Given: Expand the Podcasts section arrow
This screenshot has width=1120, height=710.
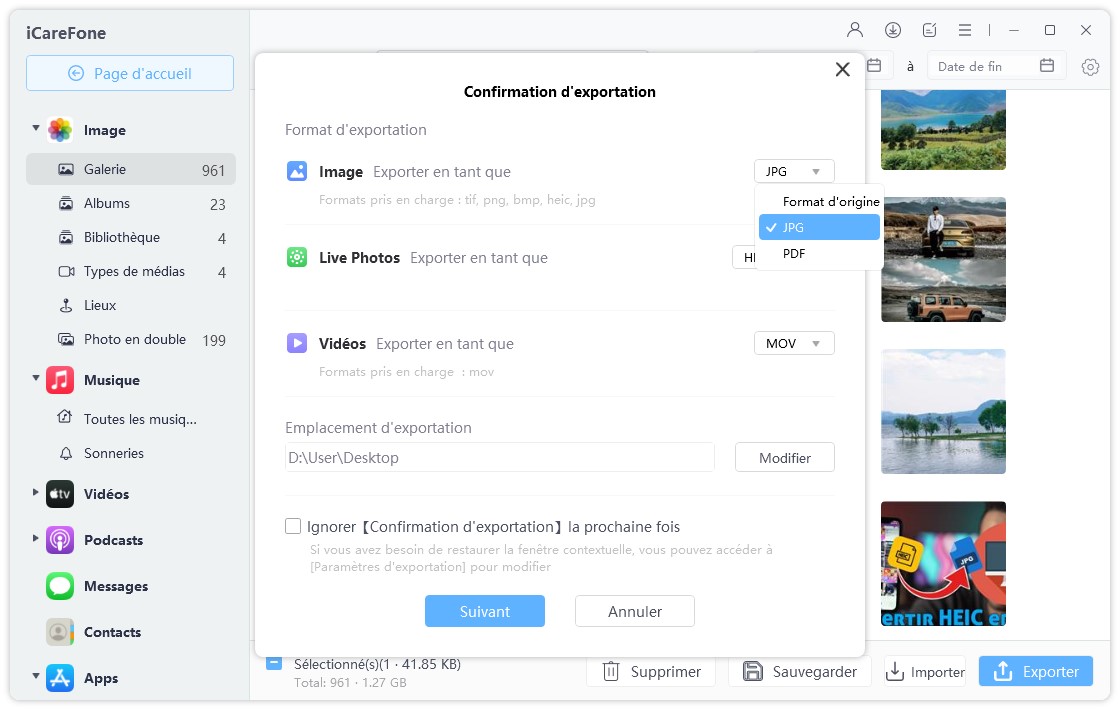Looking at the screenshot, I should (36, 539).
